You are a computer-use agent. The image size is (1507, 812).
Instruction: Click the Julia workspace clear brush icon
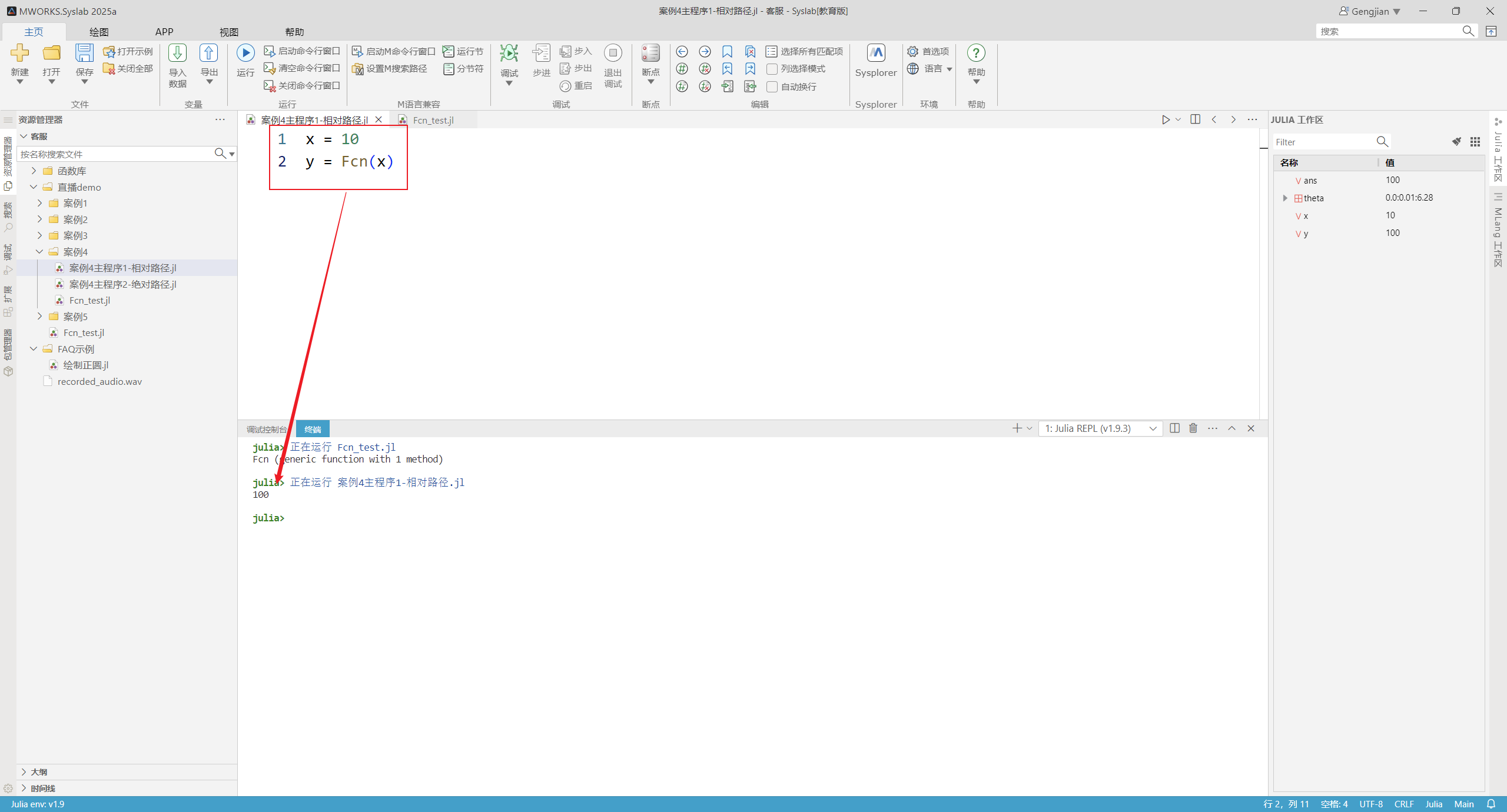coord(1456,142)
